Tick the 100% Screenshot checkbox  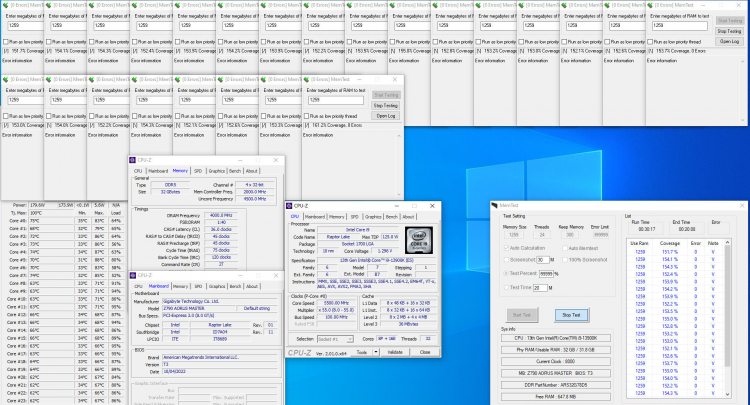click(x=567, y=259)
